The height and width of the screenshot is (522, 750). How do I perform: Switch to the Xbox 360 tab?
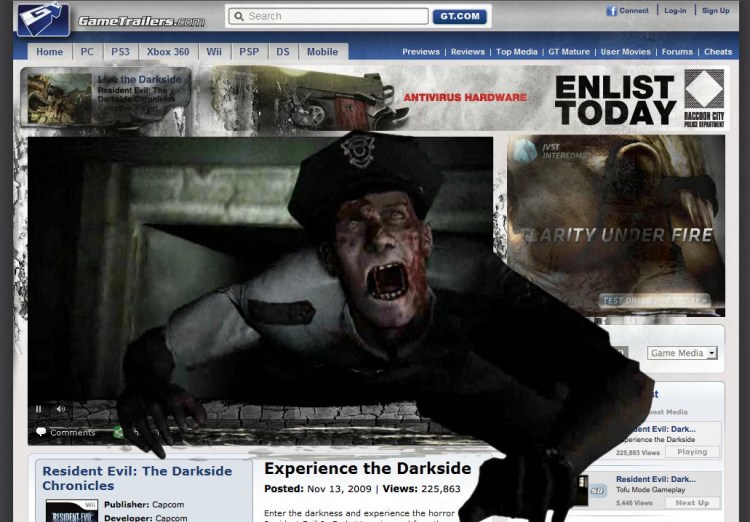point(167,52)
